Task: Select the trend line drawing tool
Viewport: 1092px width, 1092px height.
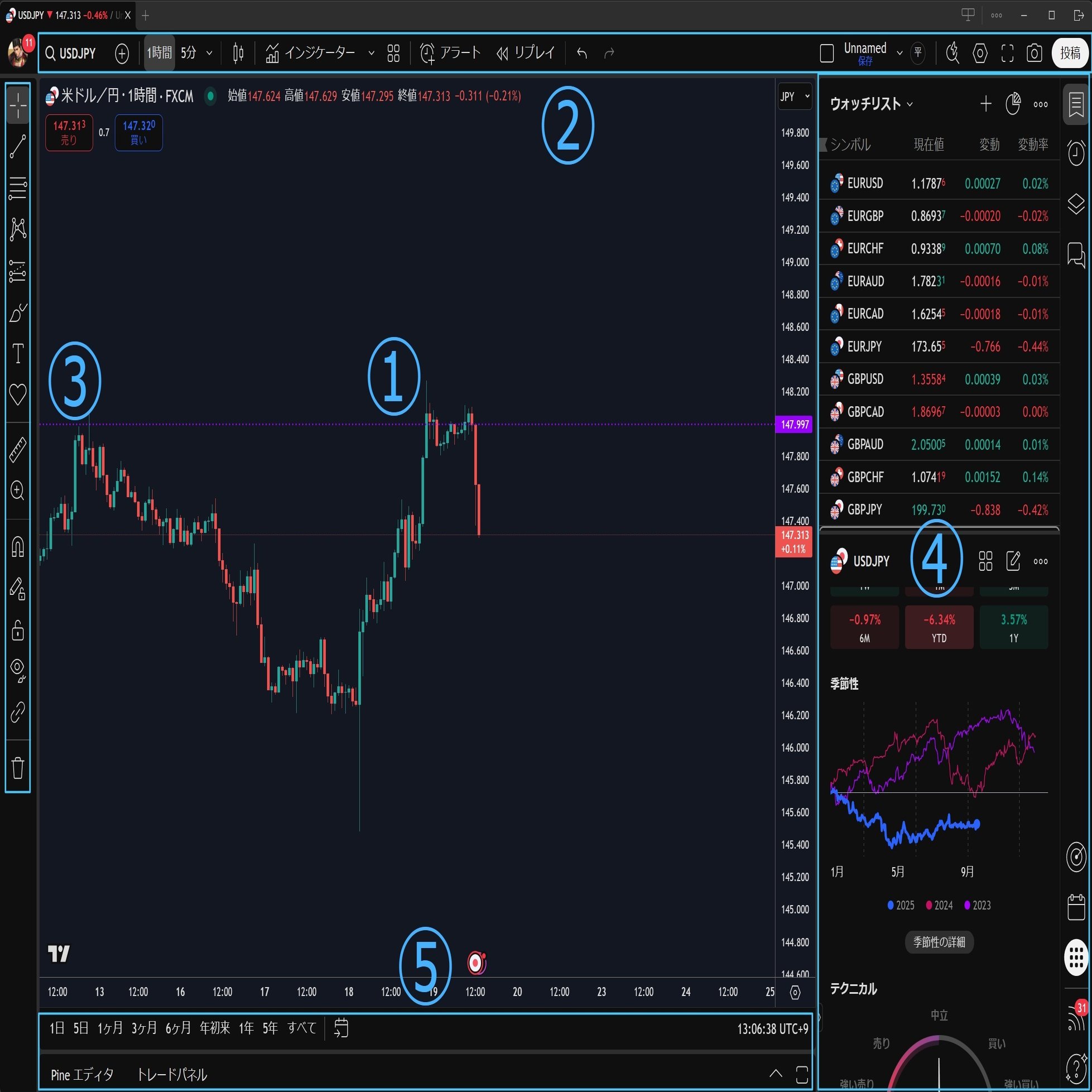Action: 17,146
